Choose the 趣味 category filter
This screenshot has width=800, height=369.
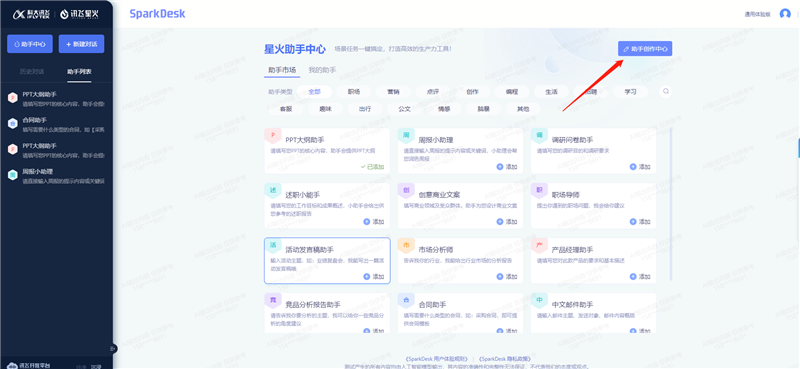[x=326, y=109]
